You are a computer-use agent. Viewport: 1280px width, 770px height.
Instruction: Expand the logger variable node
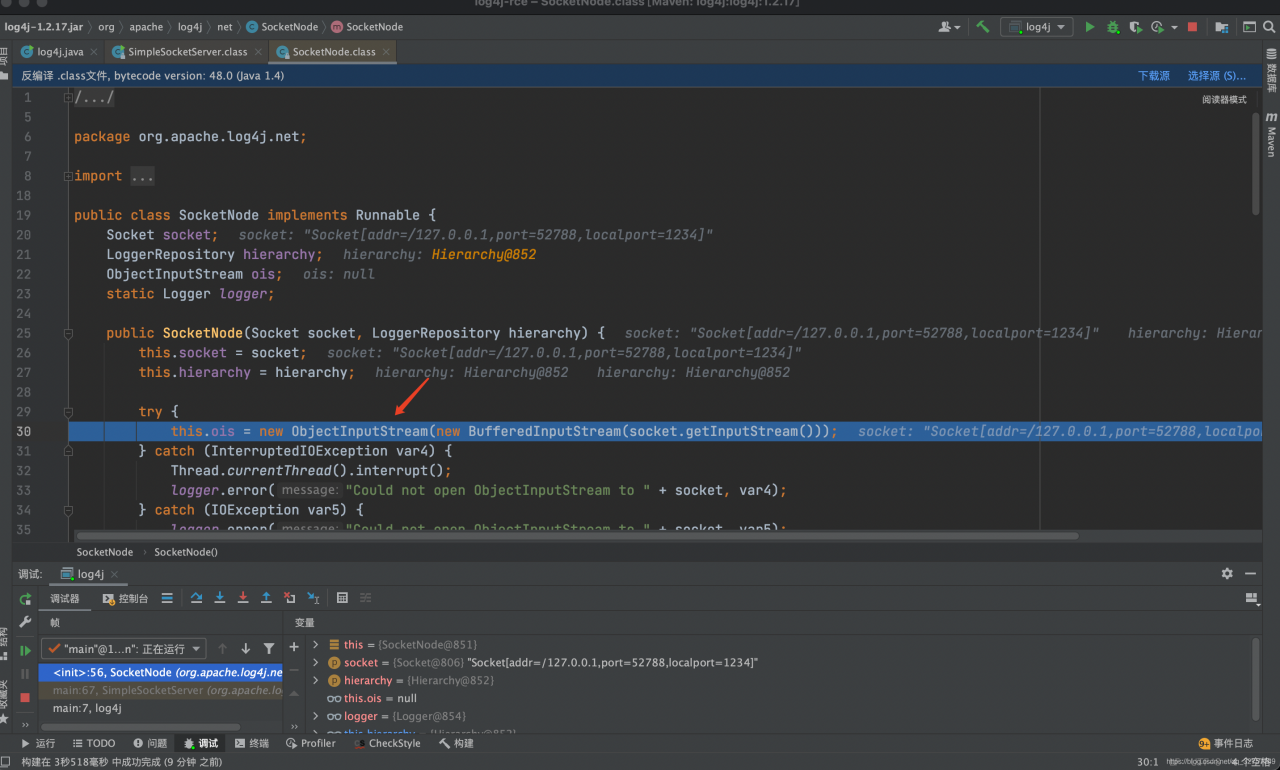[x=316, y=716]
